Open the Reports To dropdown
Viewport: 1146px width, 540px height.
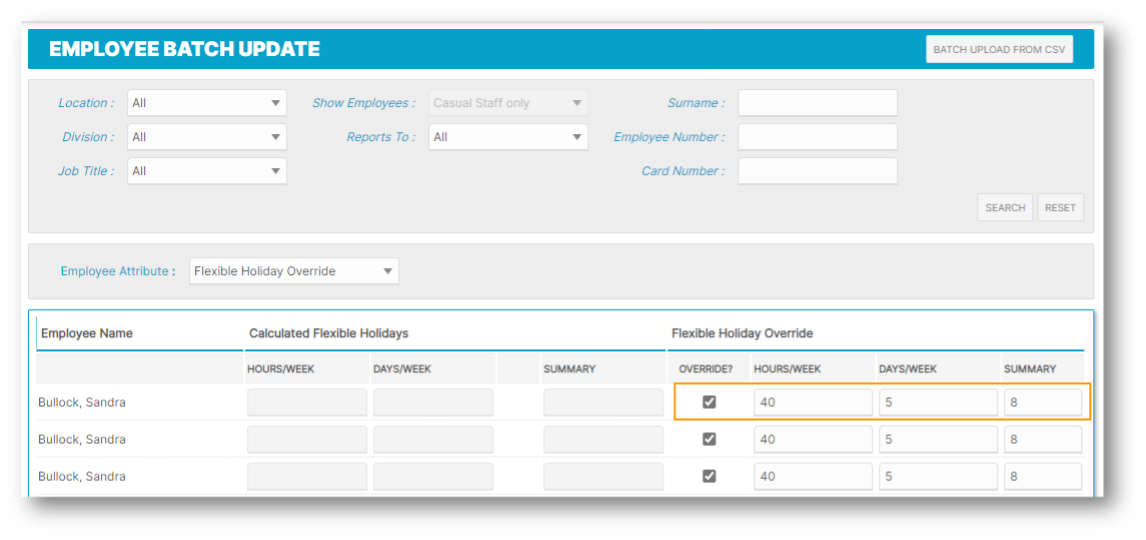(x=508, y=137)
